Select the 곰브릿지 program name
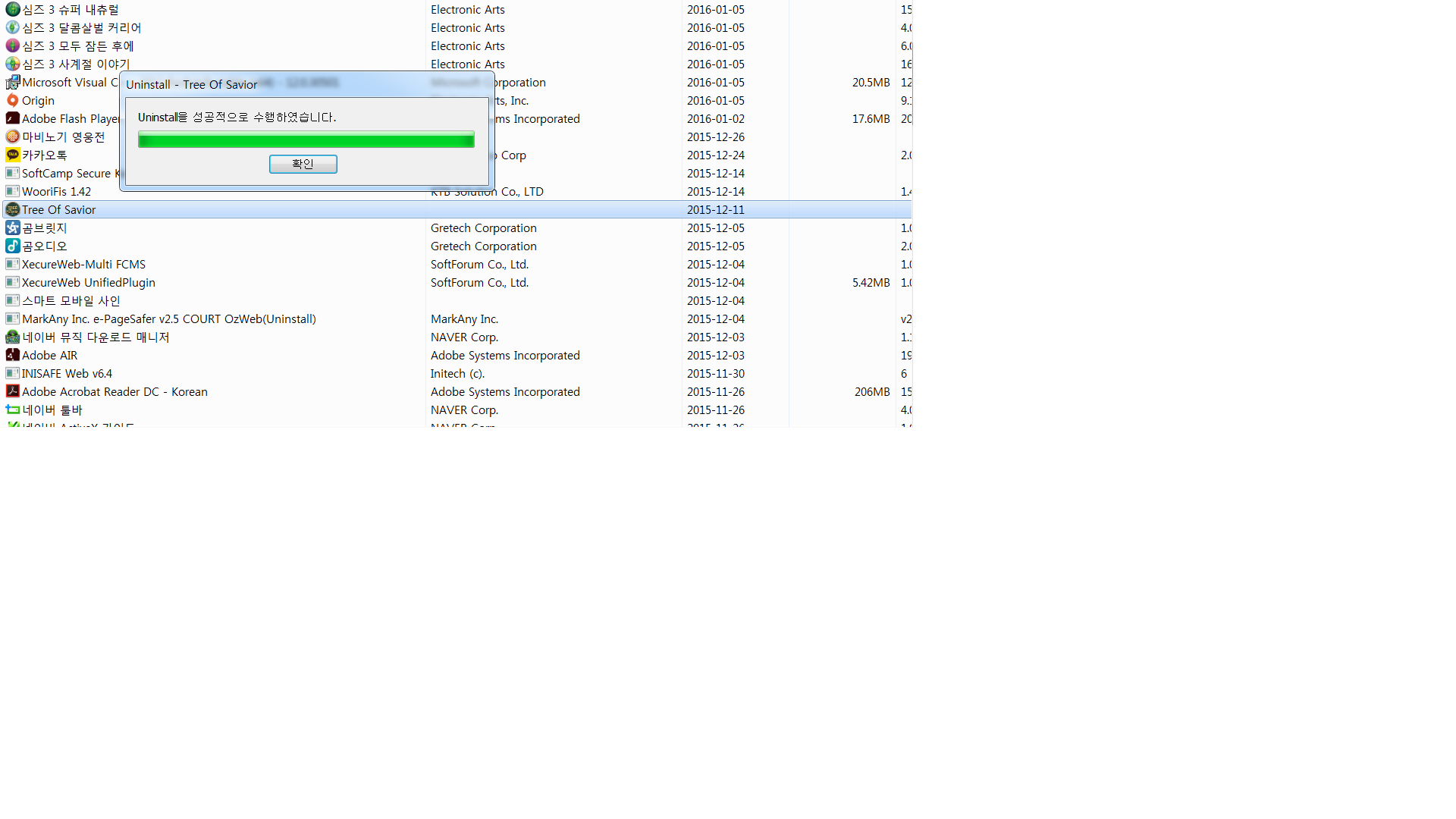This screenshot has height=819, width=1456. click(45, 228)
